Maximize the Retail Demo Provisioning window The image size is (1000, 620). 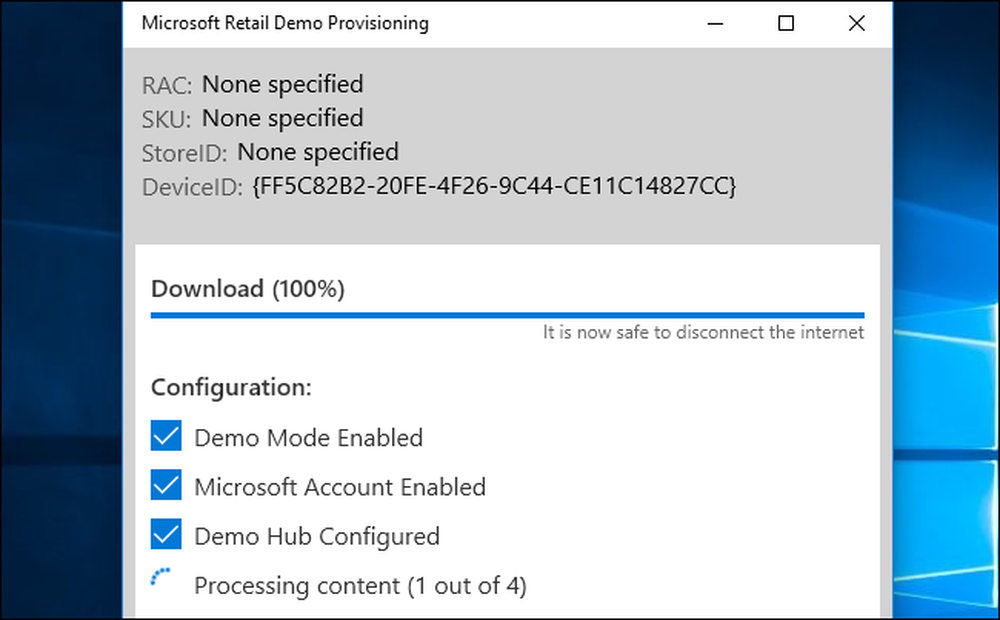pos(786,24)
